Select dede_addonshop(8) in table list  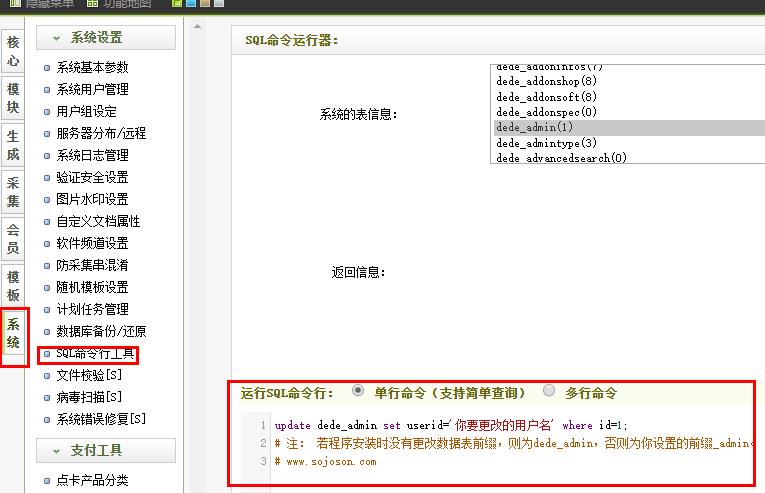[629, 81]
